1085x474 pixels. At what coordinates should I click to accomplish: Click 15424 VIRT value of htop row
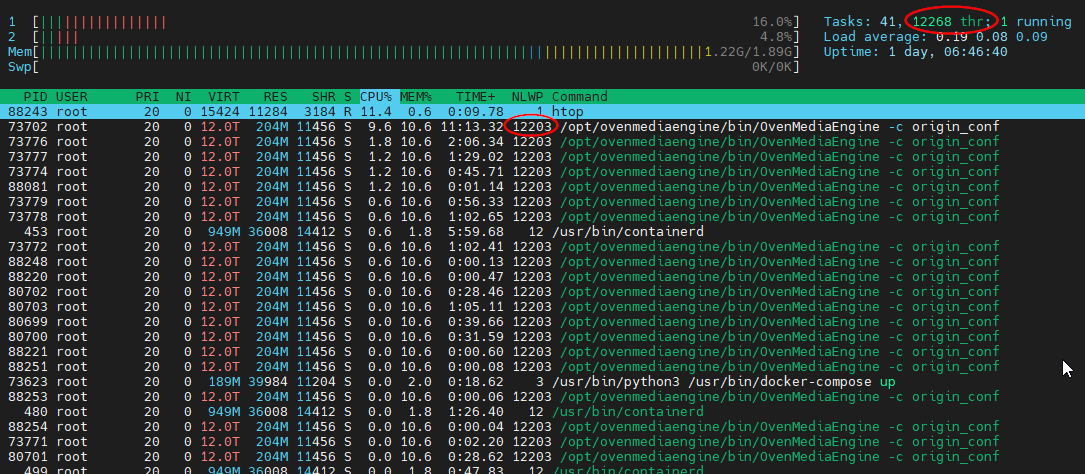click(x=220, y=111)
